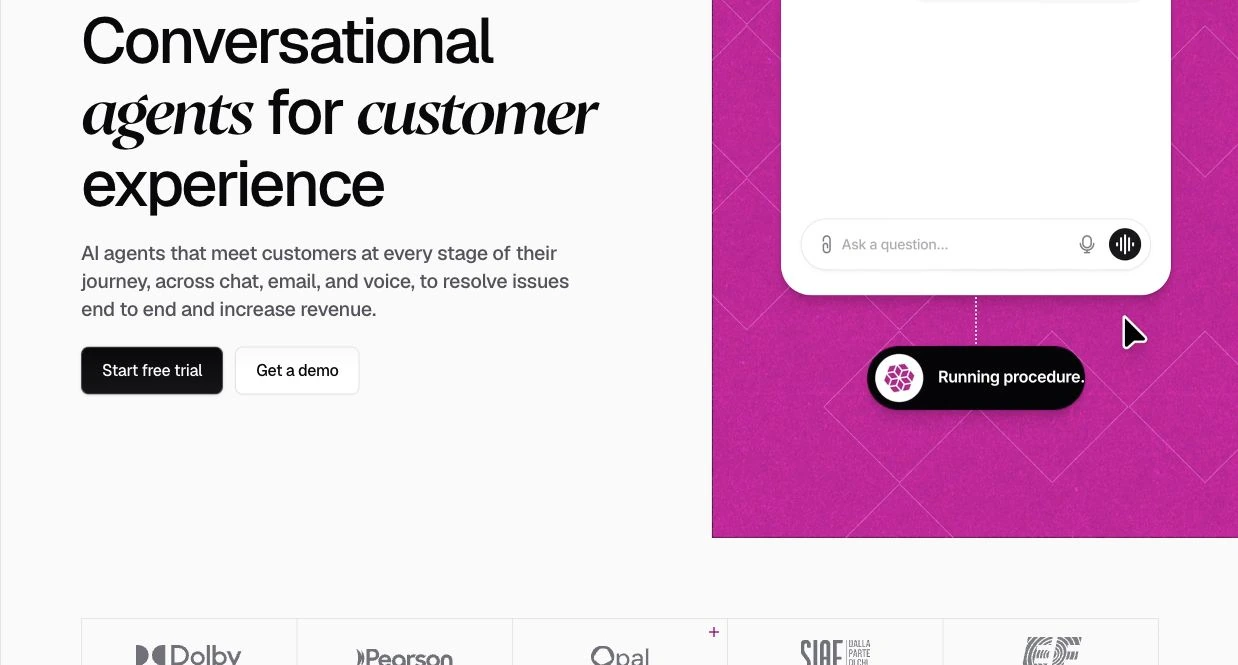Click the paperclip attachment icon
Image resolution: width=1238 pixels, height=665 pixels.
click(x=826, y=245)
